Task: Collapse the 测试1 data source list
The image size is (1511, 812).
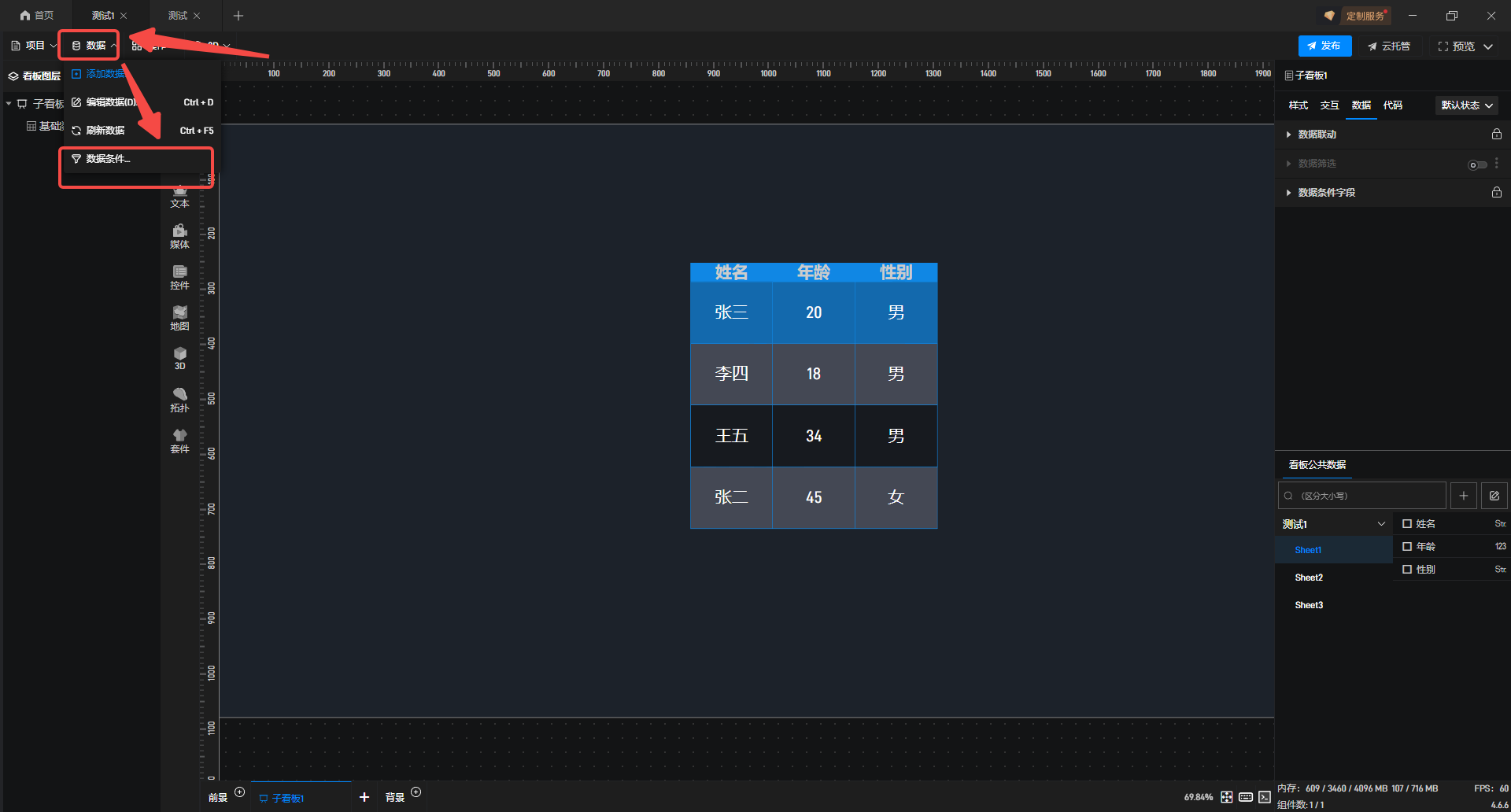Action: (x=1380, y=524)
